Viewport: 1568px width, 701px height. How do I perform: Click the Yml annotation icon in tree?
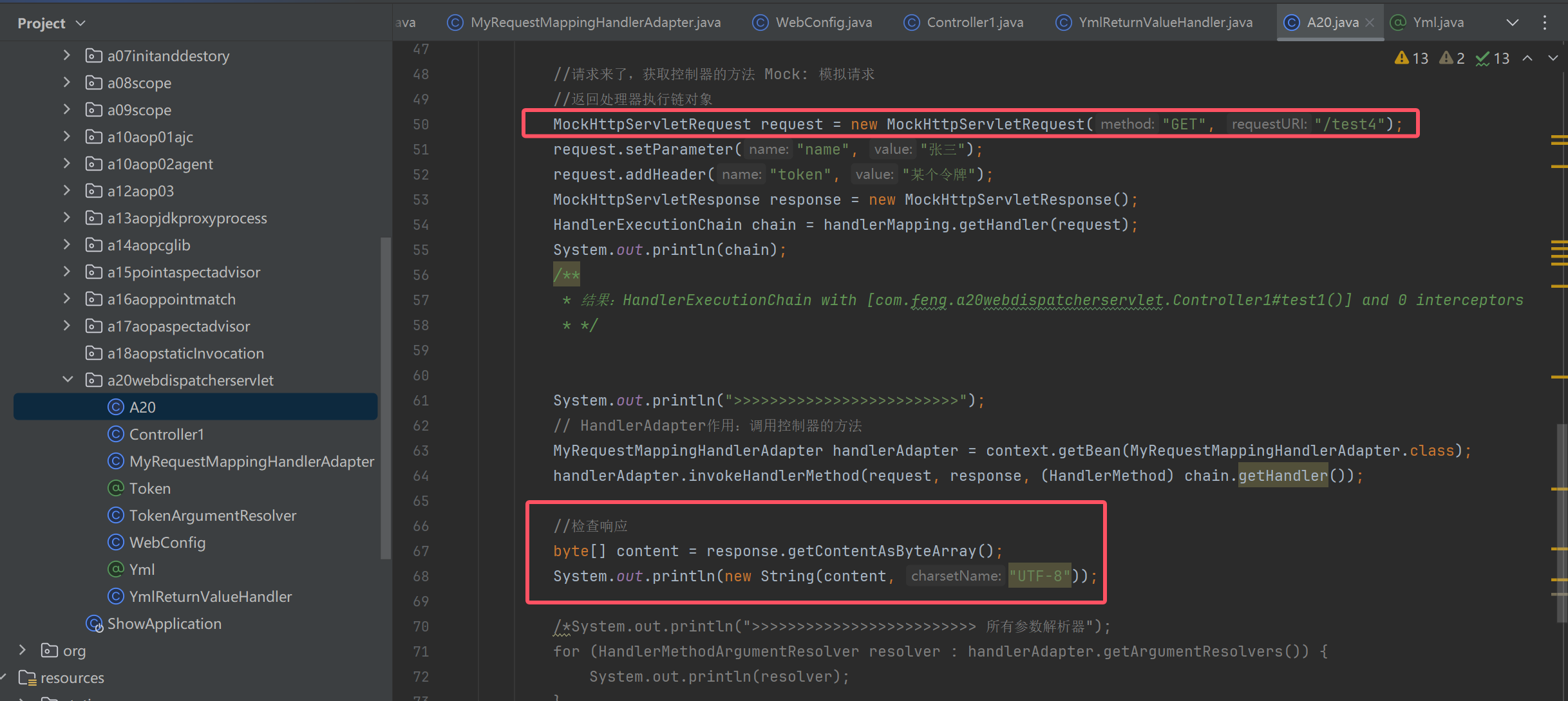pos(116,570)
